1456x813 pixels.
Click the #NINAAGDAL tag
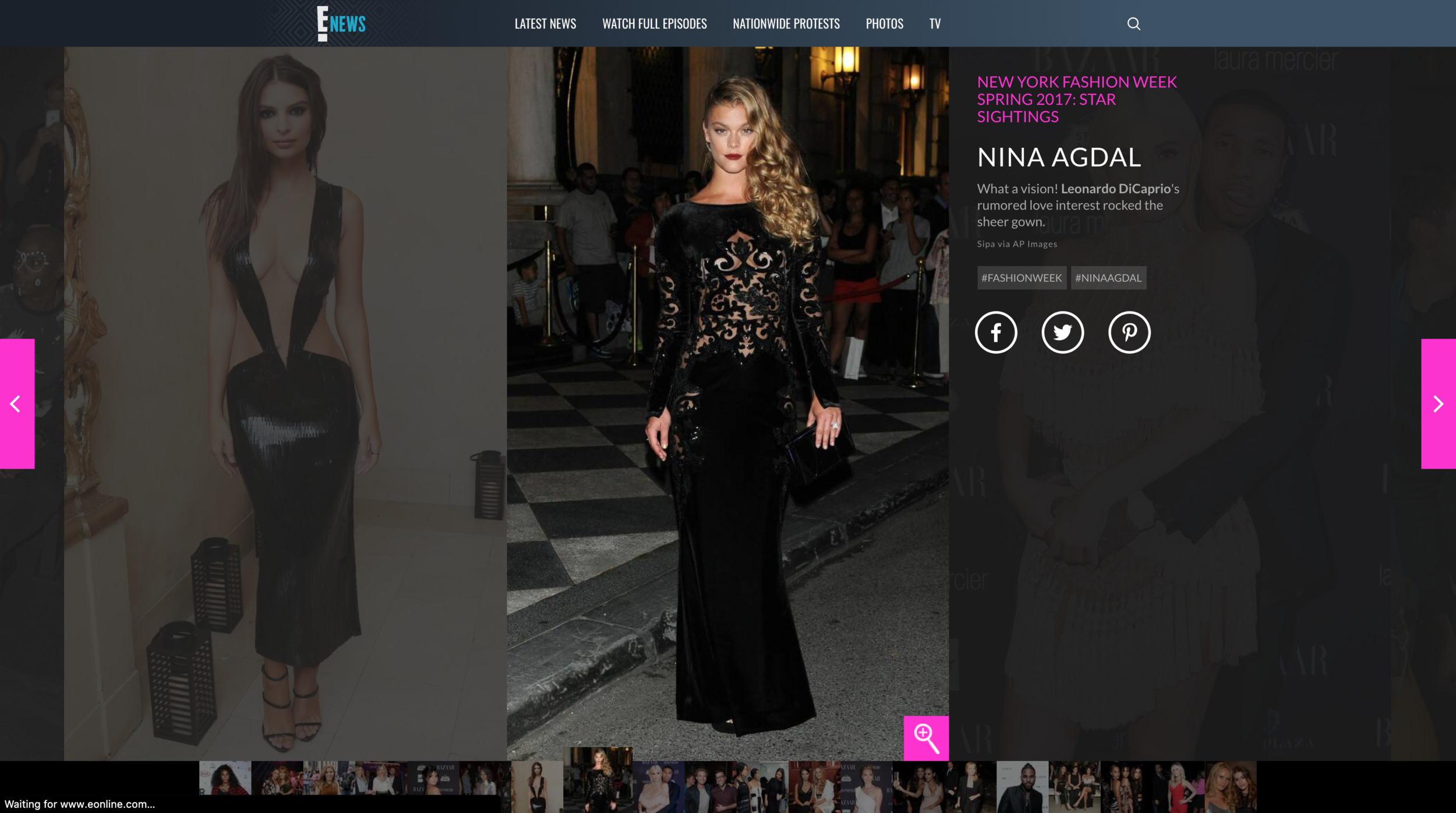pos(1108,278)
